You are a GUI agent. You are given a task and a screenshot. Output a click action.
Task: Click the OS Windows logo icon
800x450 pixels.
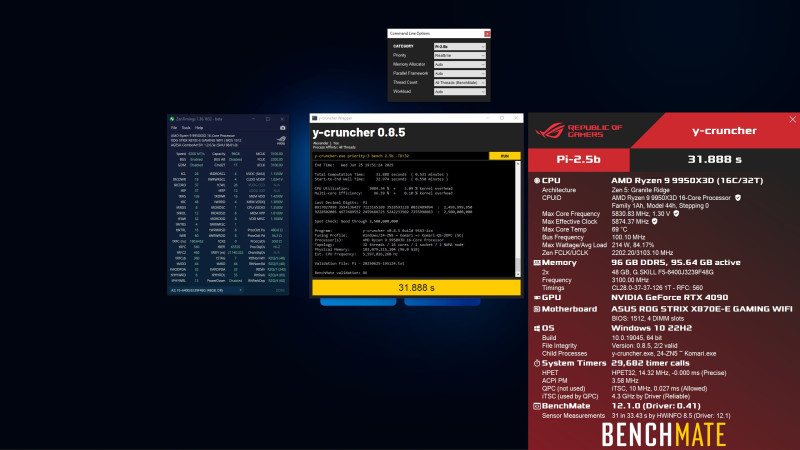[x=537, y=328]
